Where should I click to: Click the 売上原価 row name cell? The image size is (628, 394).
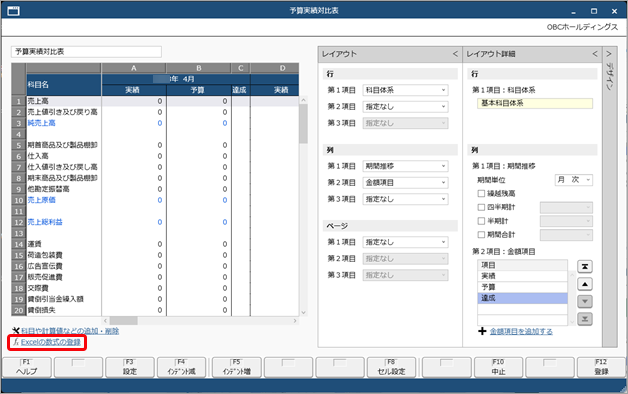coord(64,200)
